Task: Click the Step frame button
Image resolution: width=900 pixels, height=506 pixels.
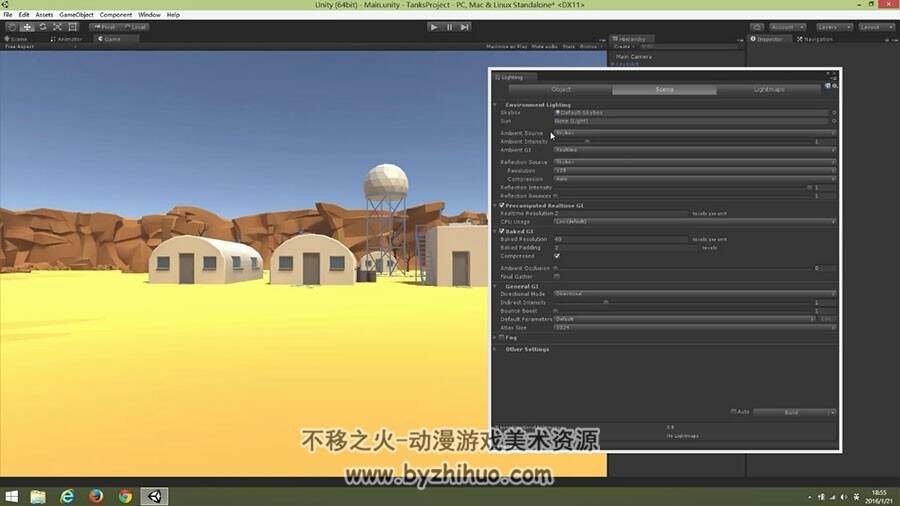Action: pyautogui.click(x=465, y=27)
